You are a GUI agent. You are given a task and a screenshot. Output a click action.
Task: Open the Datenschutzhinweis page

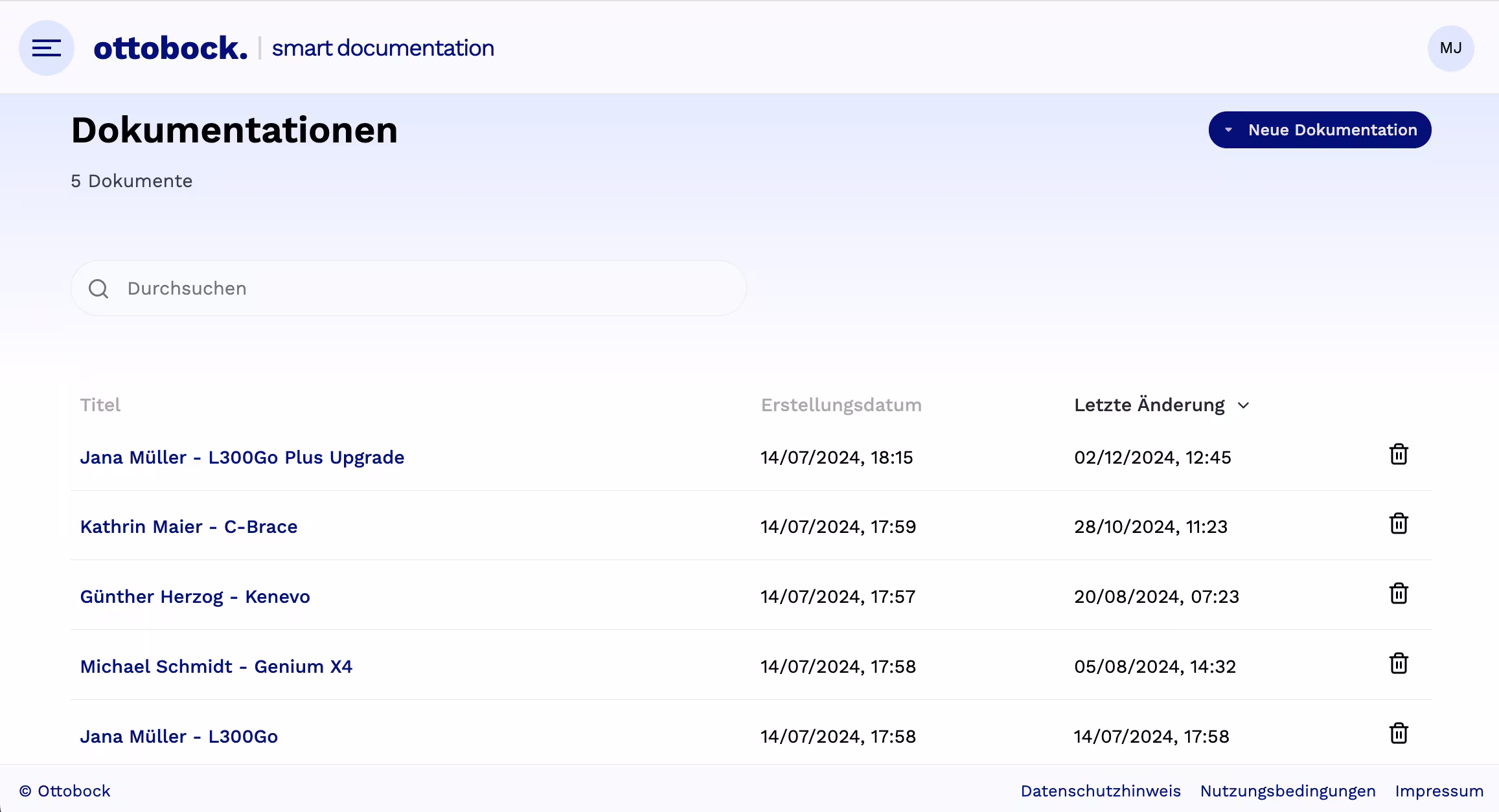click(x=1100, y=791)
